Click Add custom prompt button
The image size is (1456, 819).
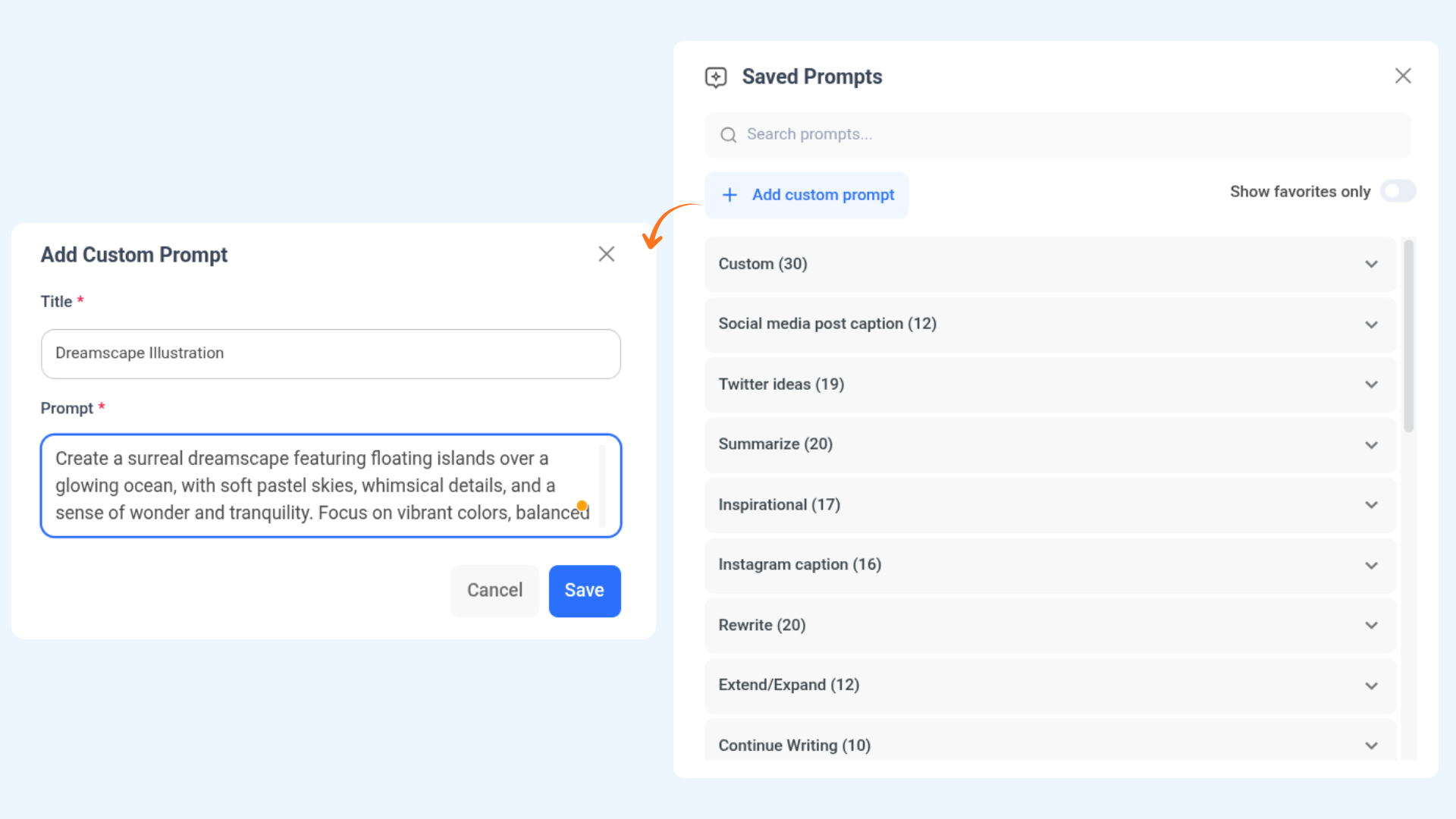[822, 195]
